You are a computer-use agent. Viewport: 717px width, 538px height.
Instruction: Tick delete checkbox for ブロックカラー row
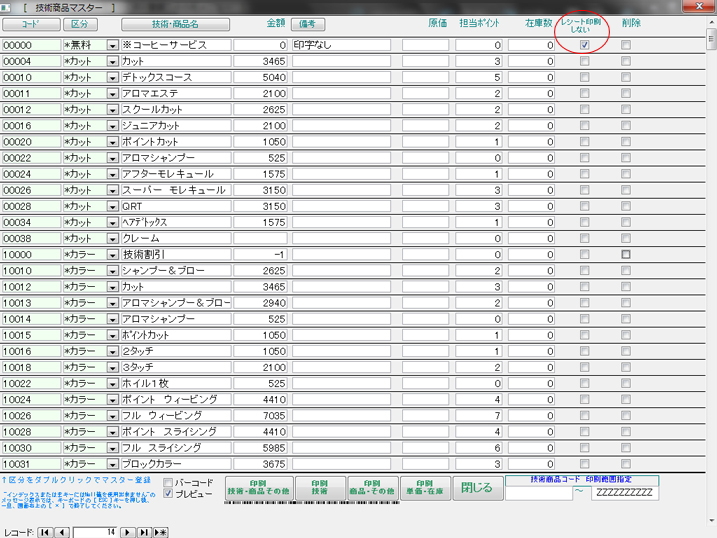click(x=626, y=463)
